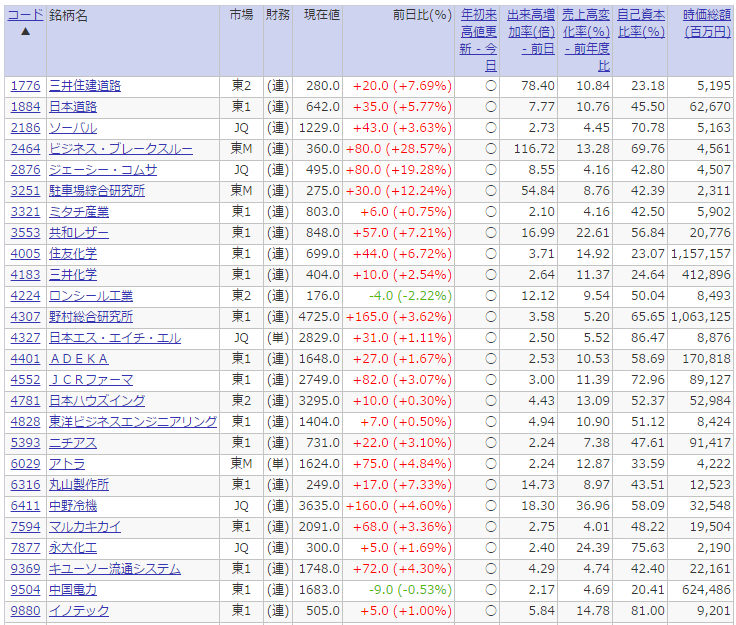The image size is (736, 625).
Task: Click the circle mark in ビジネス・ブレークスルー row
Action: (x=491, y=149)
